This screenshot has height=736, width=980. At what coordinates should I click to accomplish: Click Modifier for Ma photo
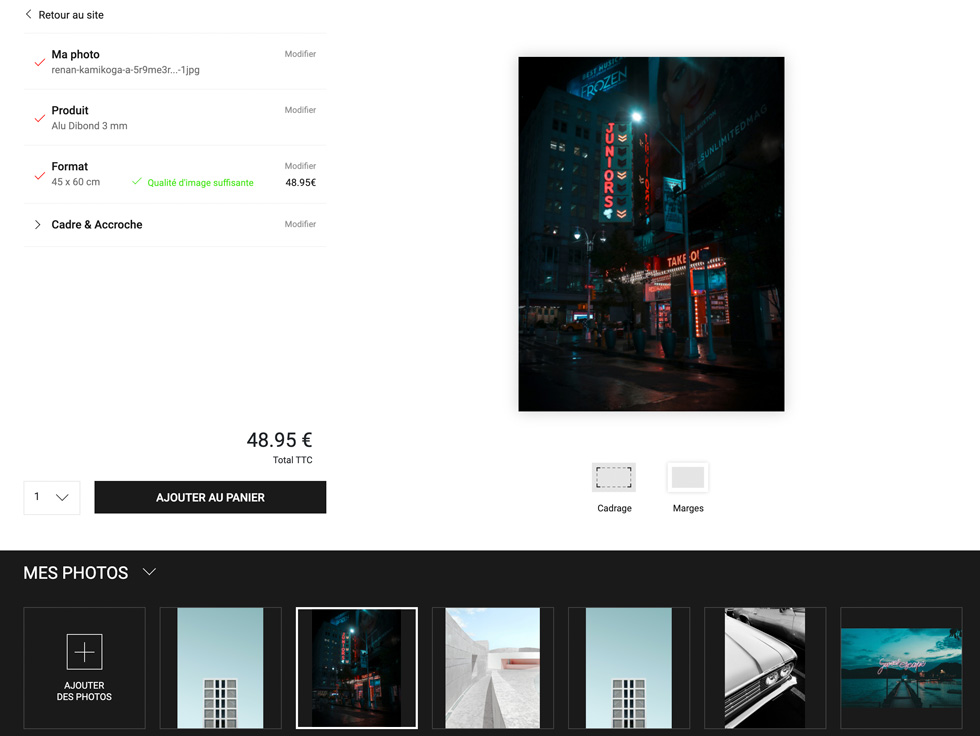coord(300,54)
